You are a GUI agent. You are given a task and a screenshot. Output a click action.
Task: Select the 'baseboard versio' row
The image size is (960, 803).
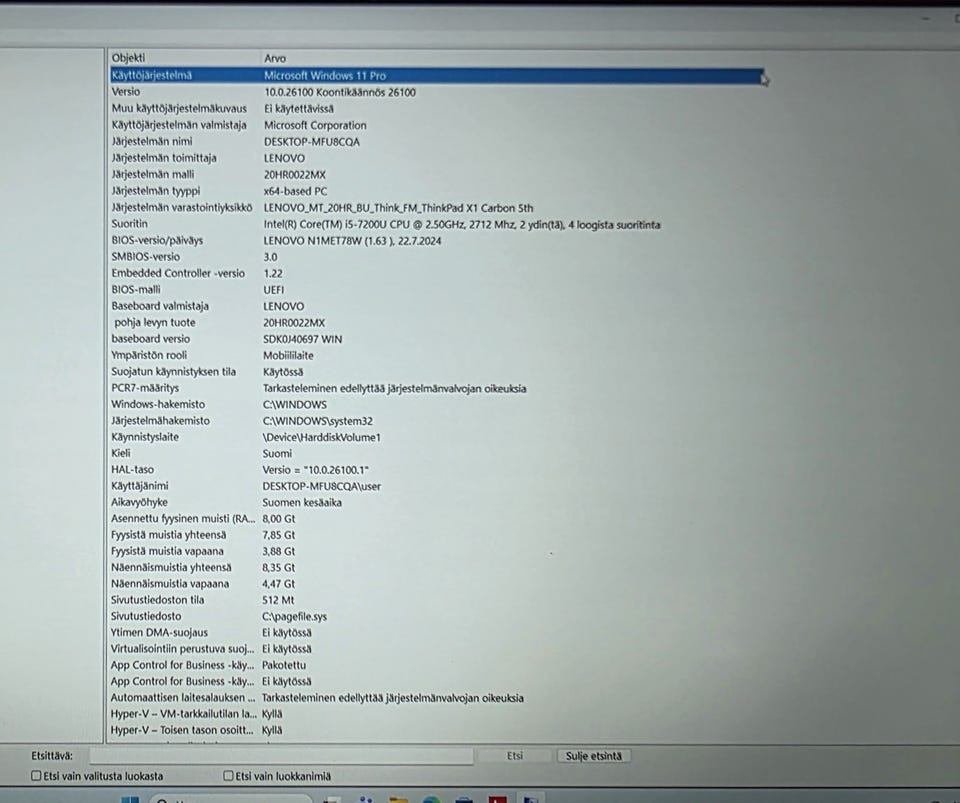coord(151,339)
